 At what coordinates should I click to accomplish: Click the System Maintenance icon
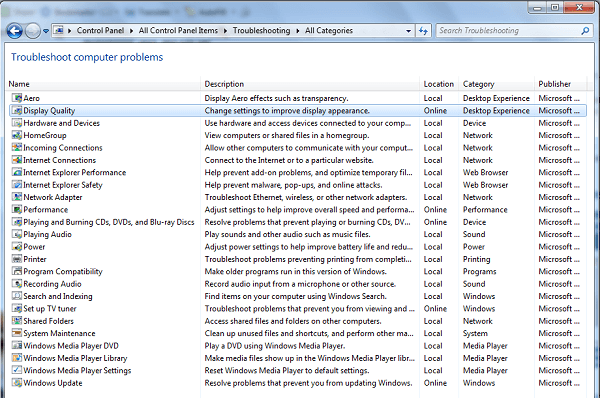point(17,333)
